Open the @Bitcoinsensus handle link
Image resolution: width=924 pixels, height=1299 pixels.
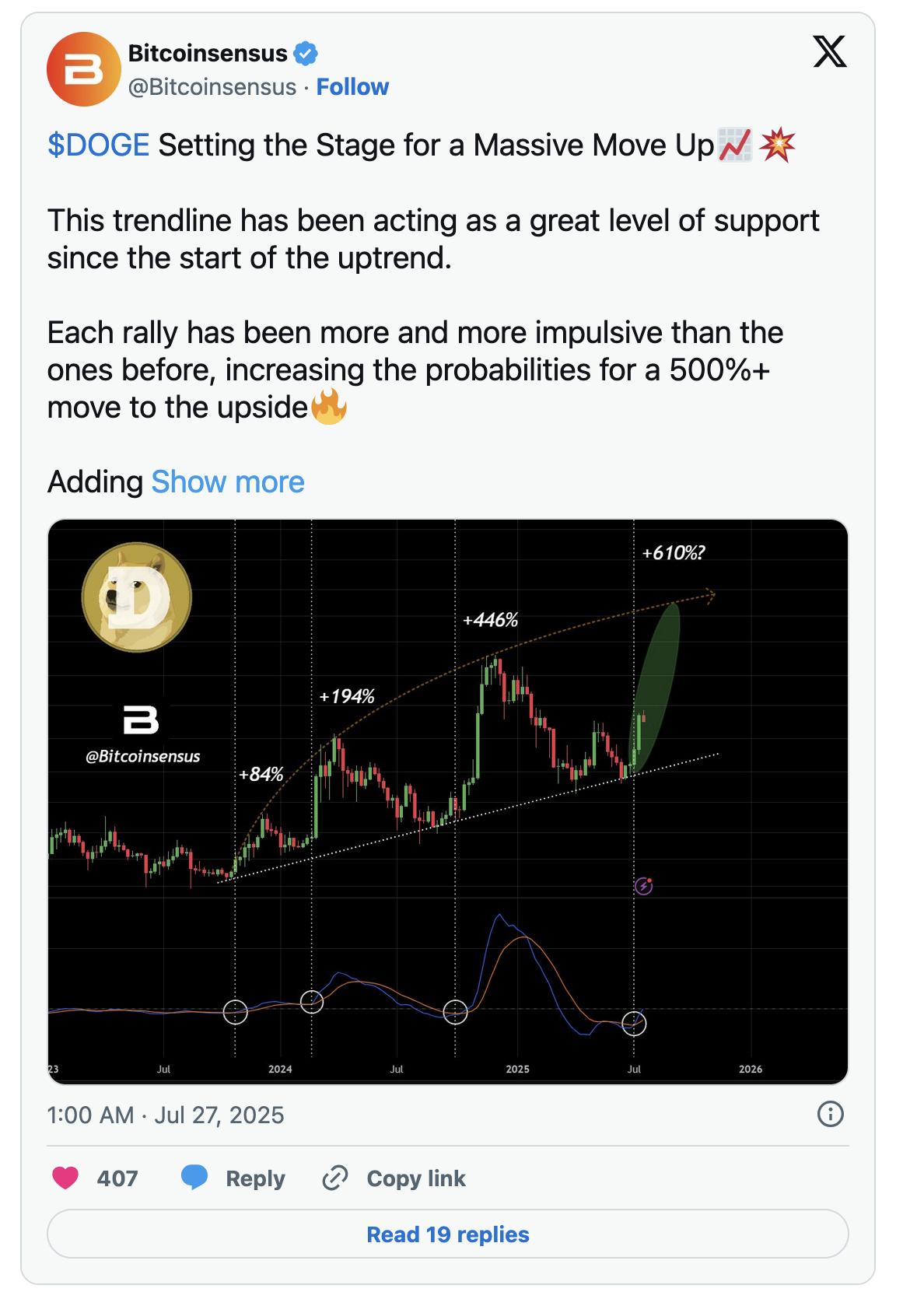pyautogui.click(x=212, y=86)
